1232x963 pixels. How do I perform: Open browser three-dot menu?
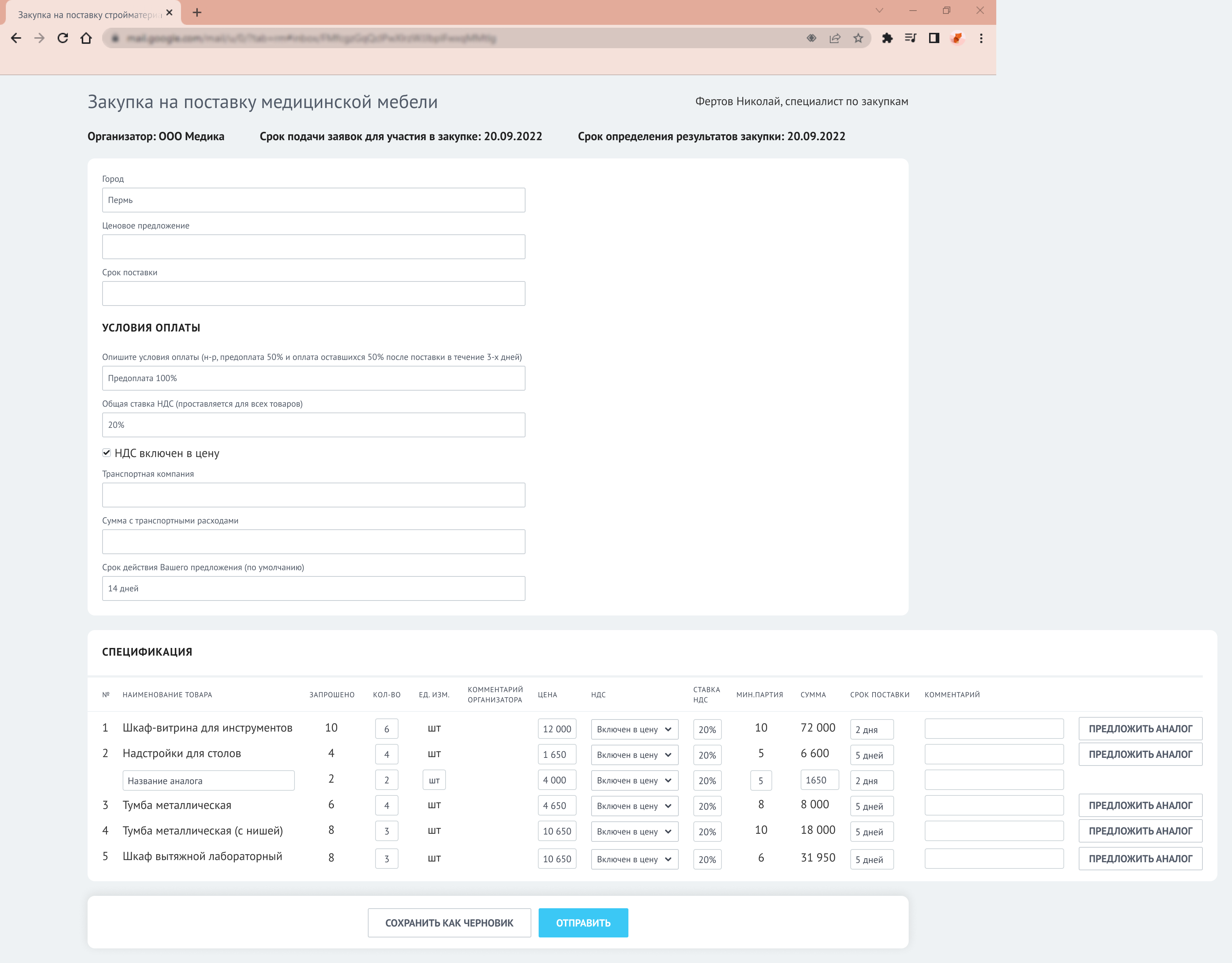pyautogui.click(x=981, y=38)
